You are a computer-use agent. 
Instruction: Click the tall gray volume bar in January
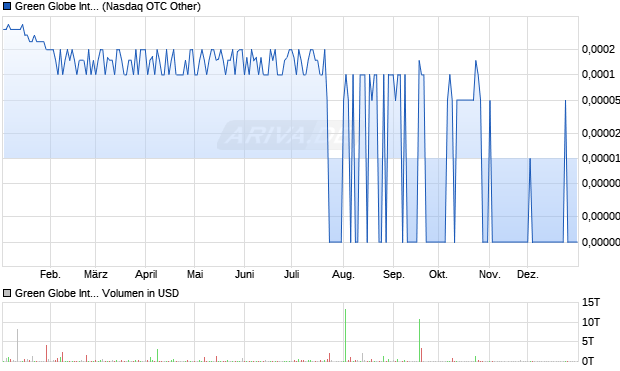17,345
